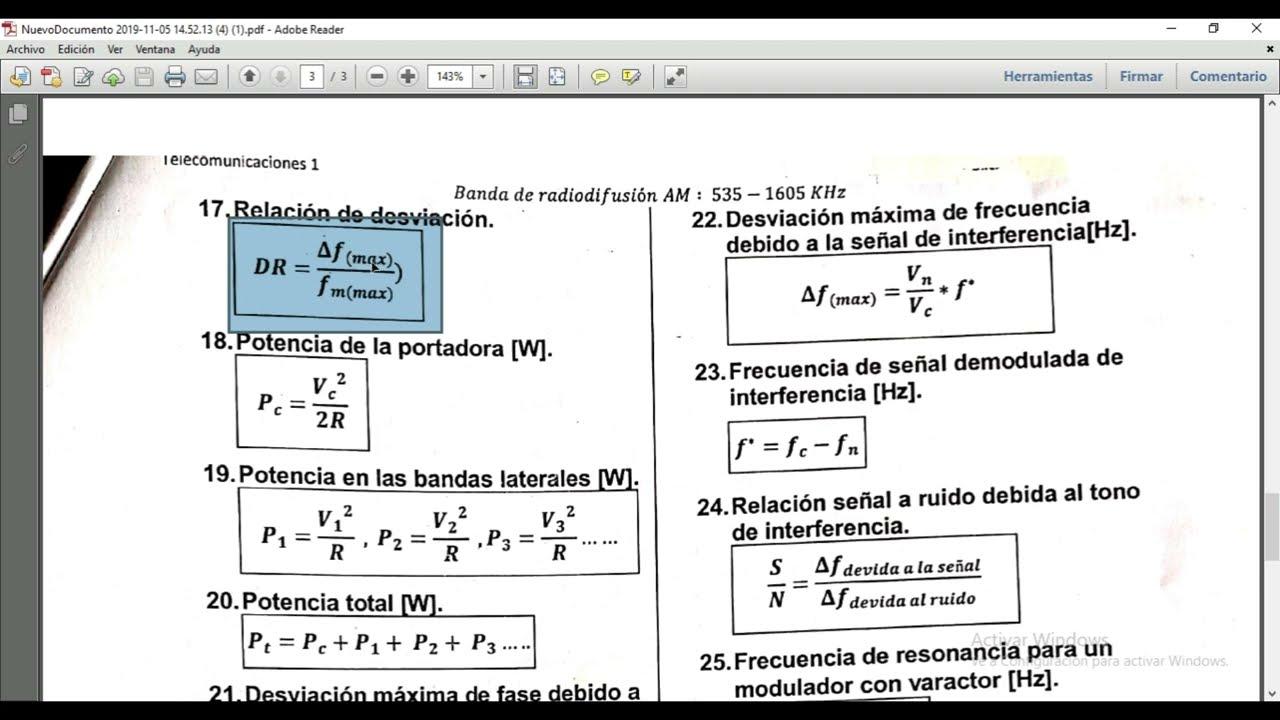The image size is (1280, 720).
Task: Open the Fill & Sign tool icon
Action: coord(84,76)
